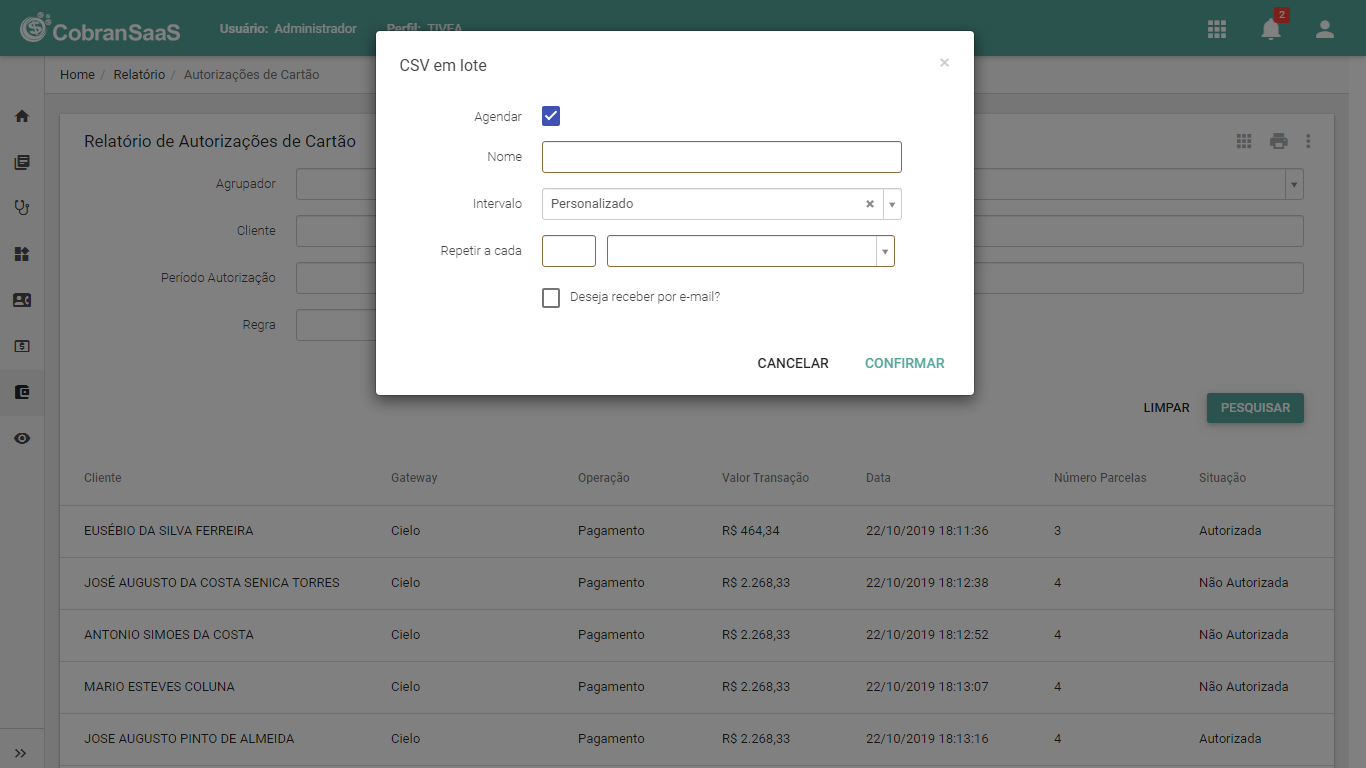Click the CANCELAR button
The image size is (1366, 768).
pyautogui.click(x=793, y=363)
